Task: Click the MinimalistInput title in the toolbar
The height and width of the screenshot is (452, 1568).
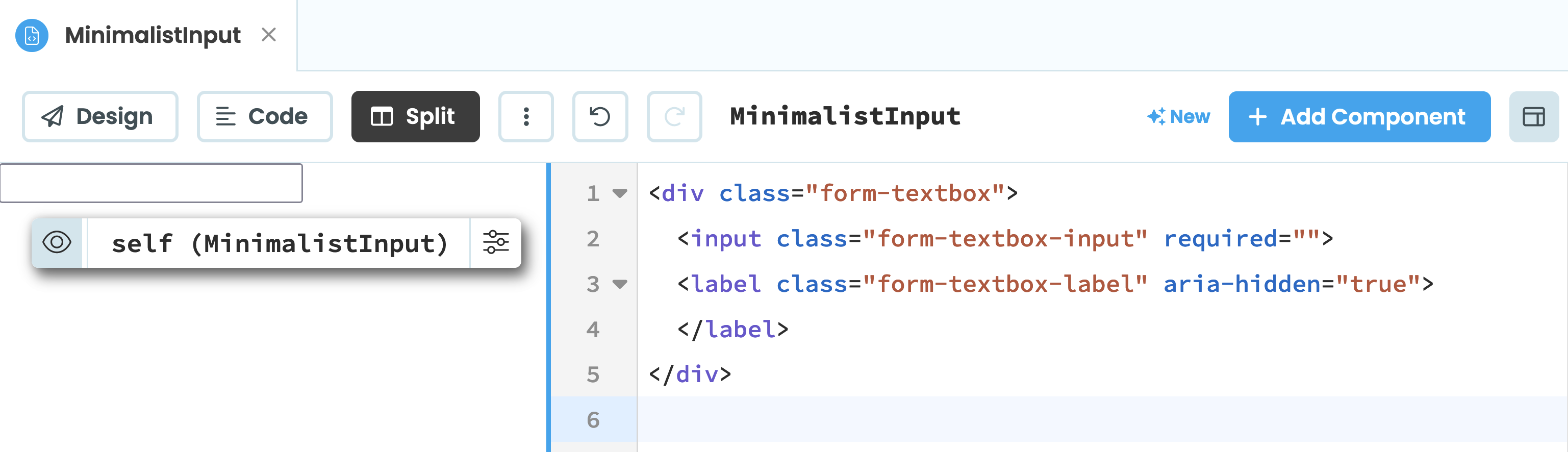Action: click(x=845, y=116)
